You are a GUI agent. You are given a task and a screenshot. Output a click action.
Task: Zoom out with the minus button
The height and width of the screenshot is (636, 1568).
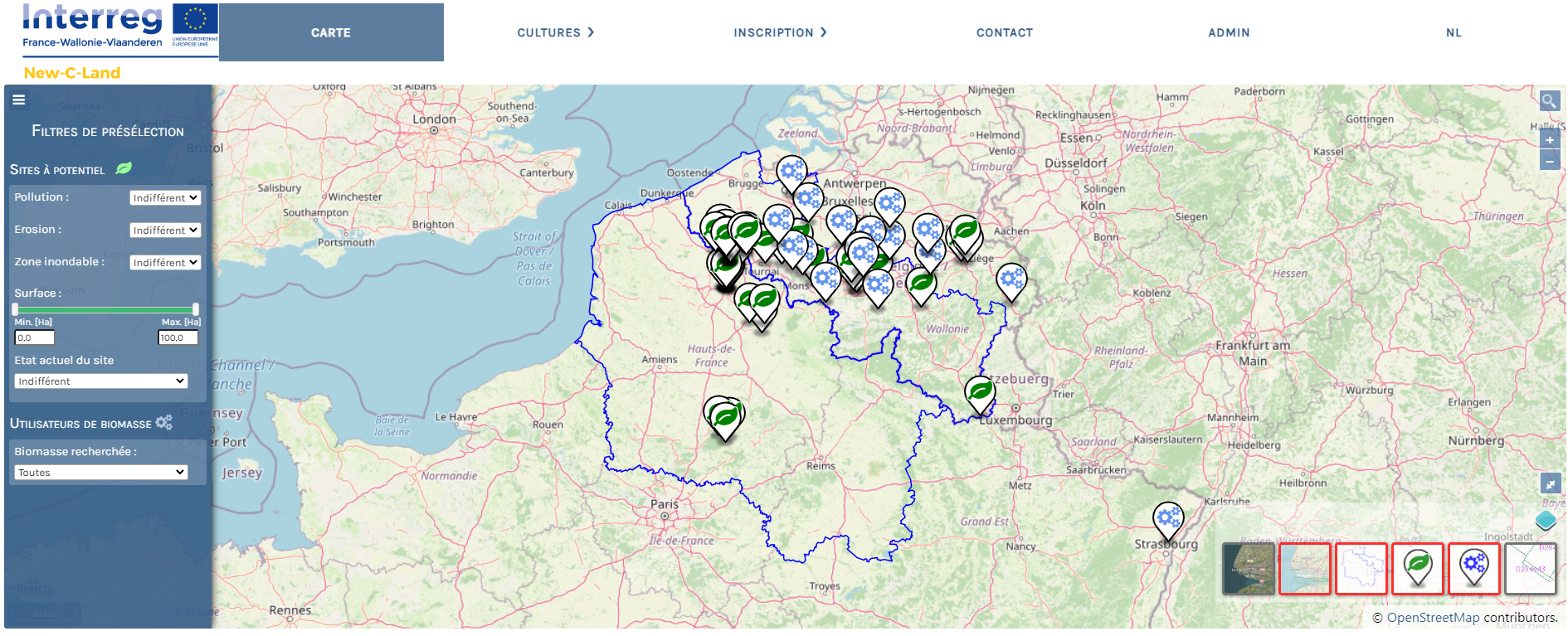pyautogui.click(x=1550, y=161)
